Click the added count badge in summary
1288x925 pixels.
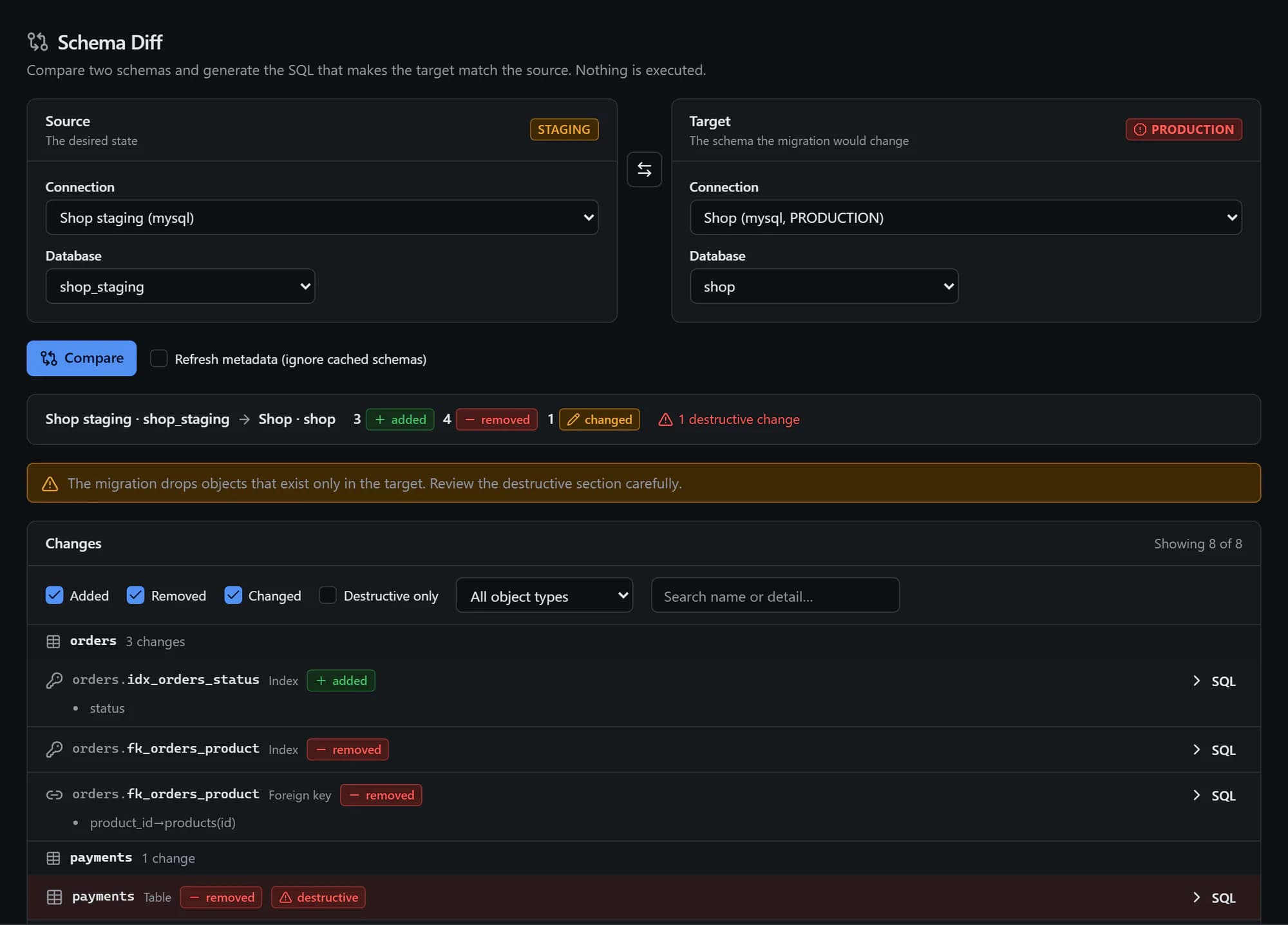coord(400,420)
